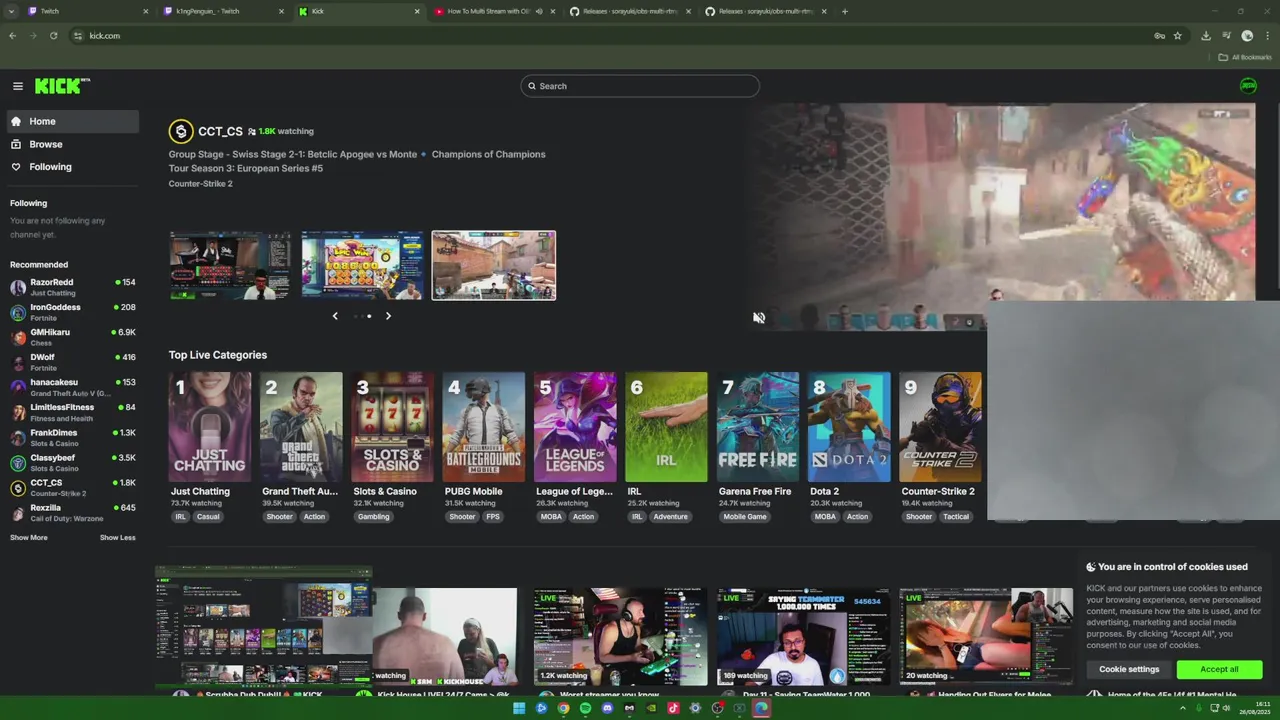Switch to the k1ngPenguin_ Twitch tab
Image resolution: width=1280 pixels, height=720 pixels.
pyautogui.click(x=222, y=11)
